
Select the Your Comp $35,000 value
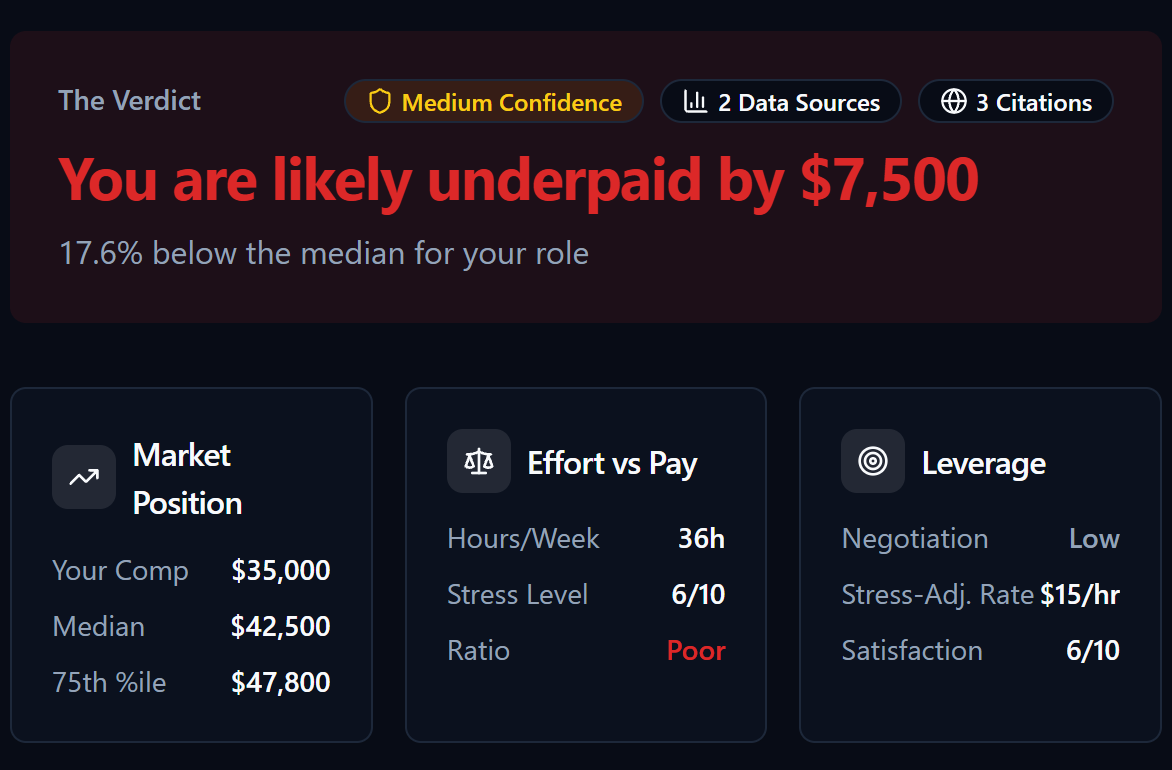281,570
